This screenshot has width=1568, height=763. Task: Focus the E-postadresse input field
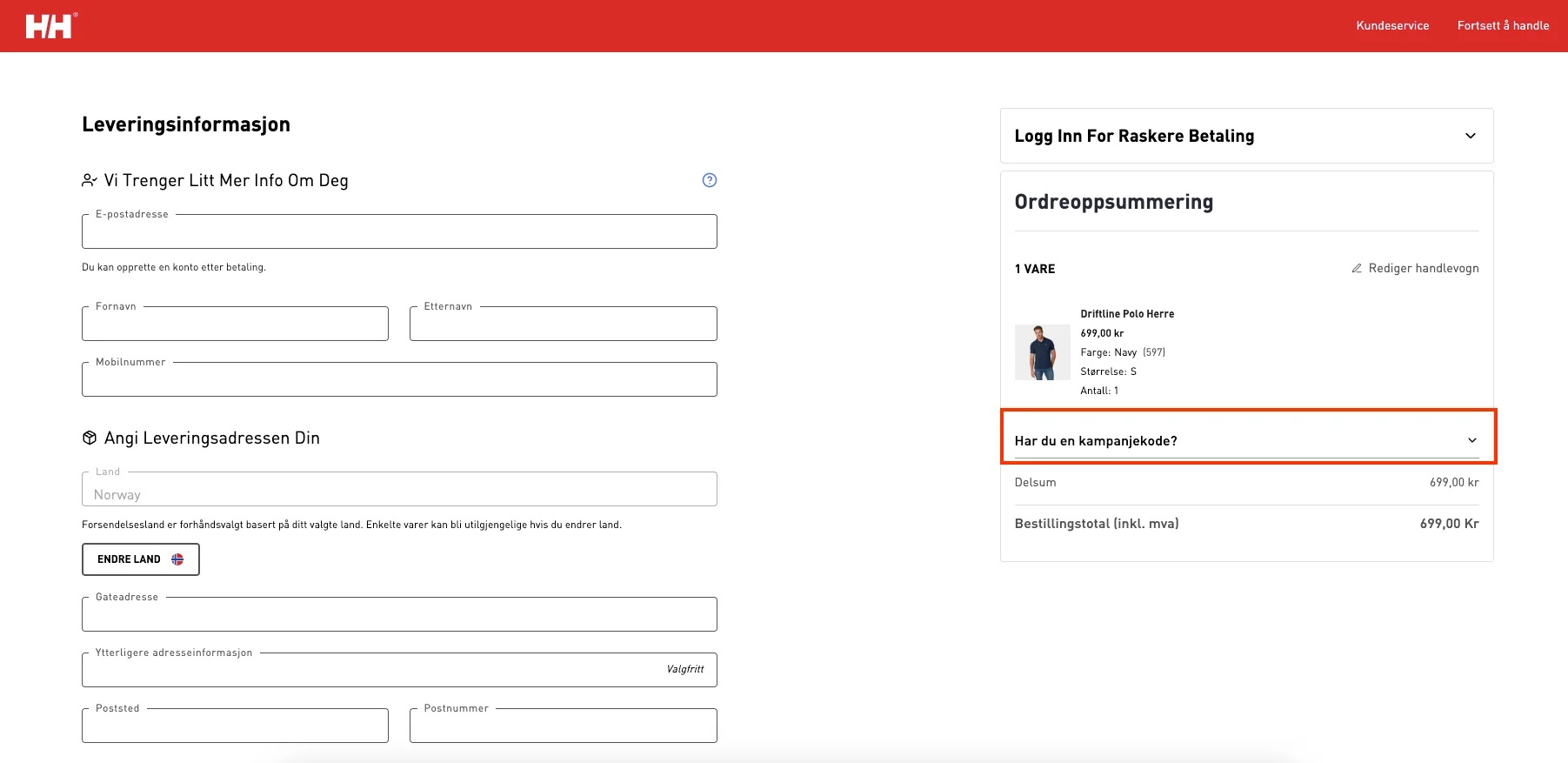click(399, 231)
